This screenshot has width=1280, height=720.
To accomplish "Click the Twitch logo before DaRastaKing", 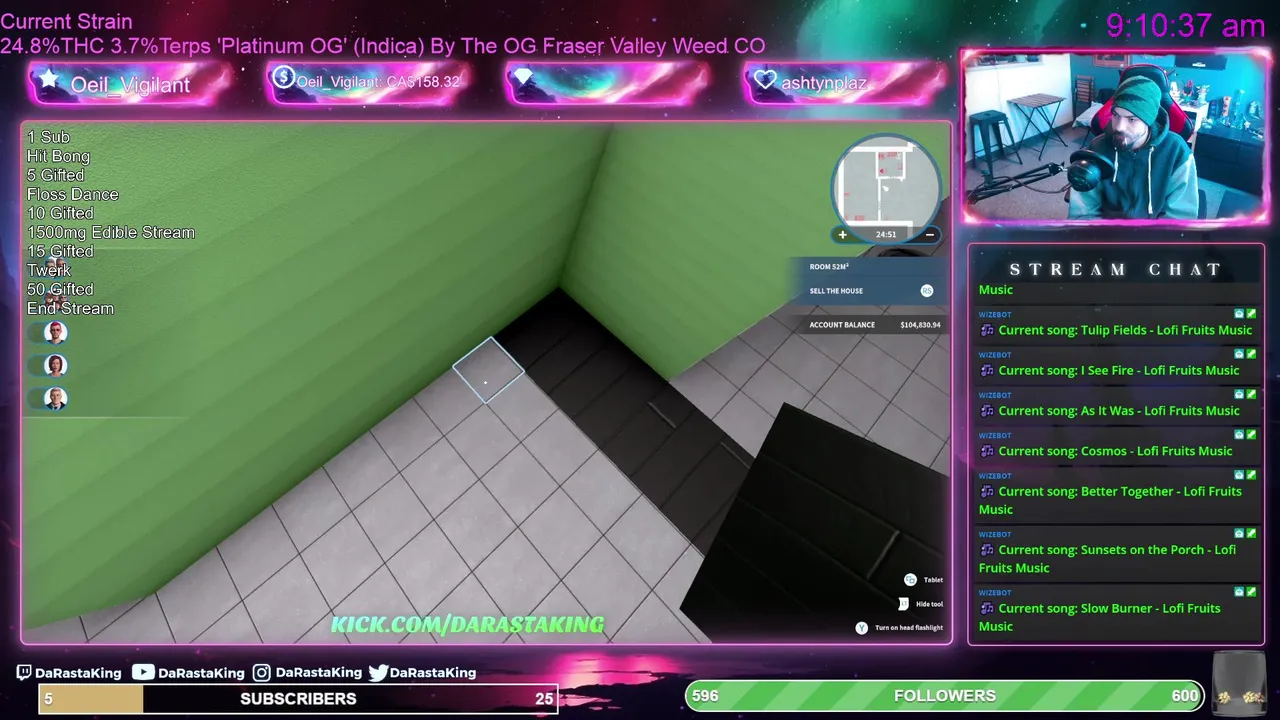I will pyautogui.click(x=24, y=673).
